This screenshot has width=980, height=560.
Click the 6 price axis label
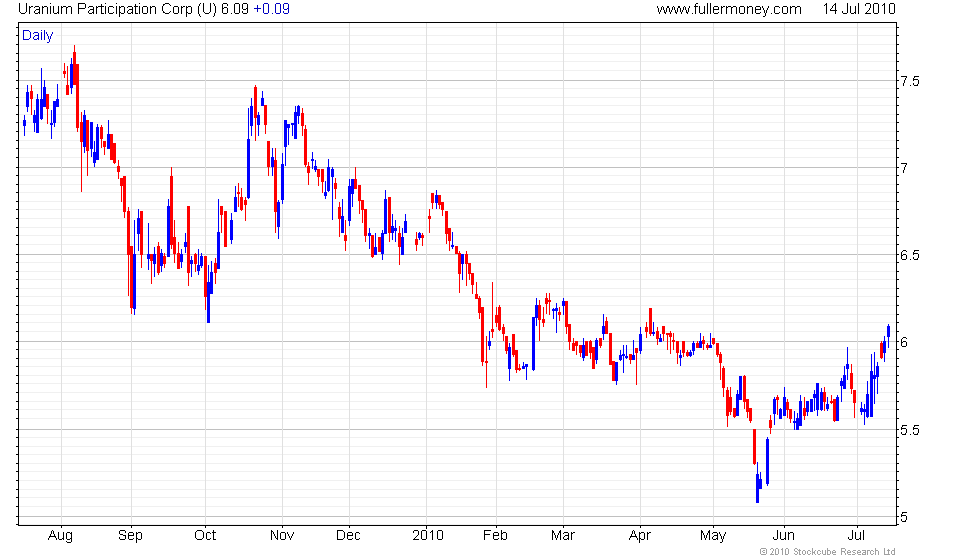tap(904, 342)
